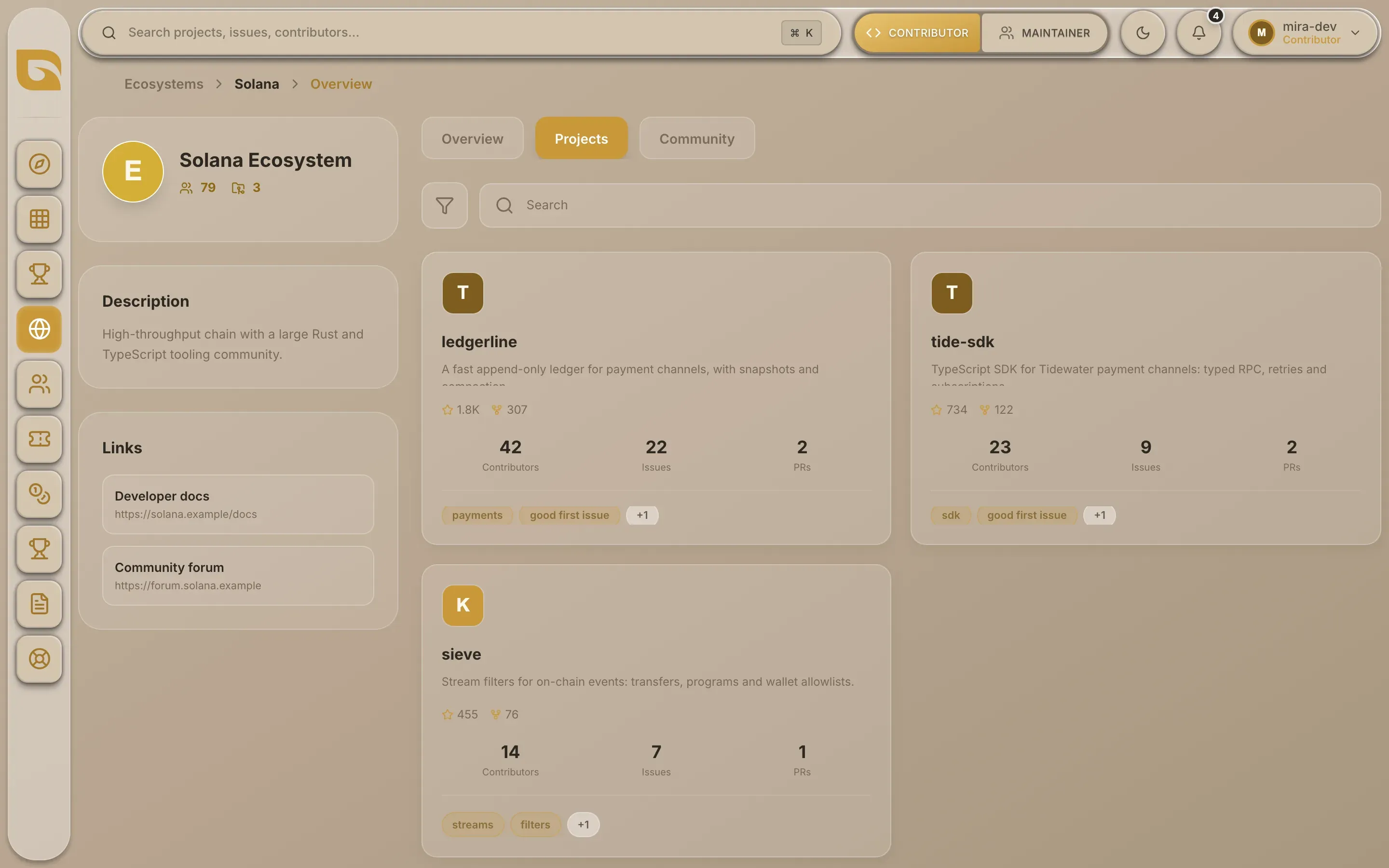1389x868 pixels.
Task: Click the app logo in the sidebar
Action: coord(39,69)
